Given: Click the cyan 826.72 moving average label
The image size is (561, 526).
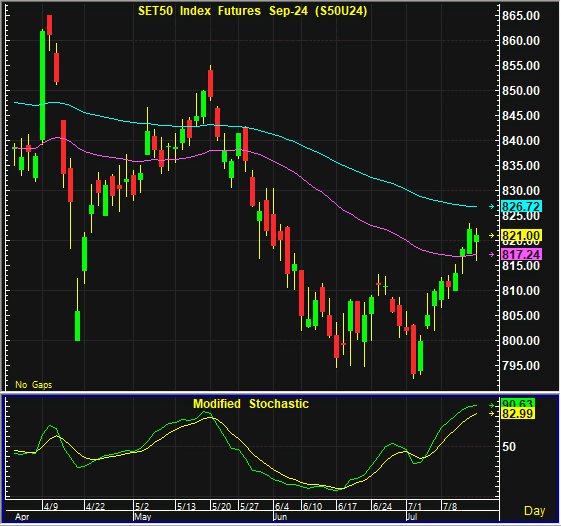Looking at the screenshot, I should pos(521,206).
